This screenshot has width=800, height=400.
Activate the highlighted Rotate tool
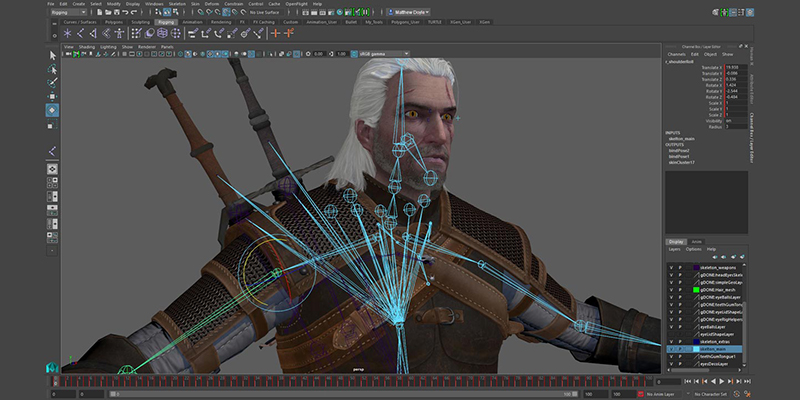pos(53,110)
